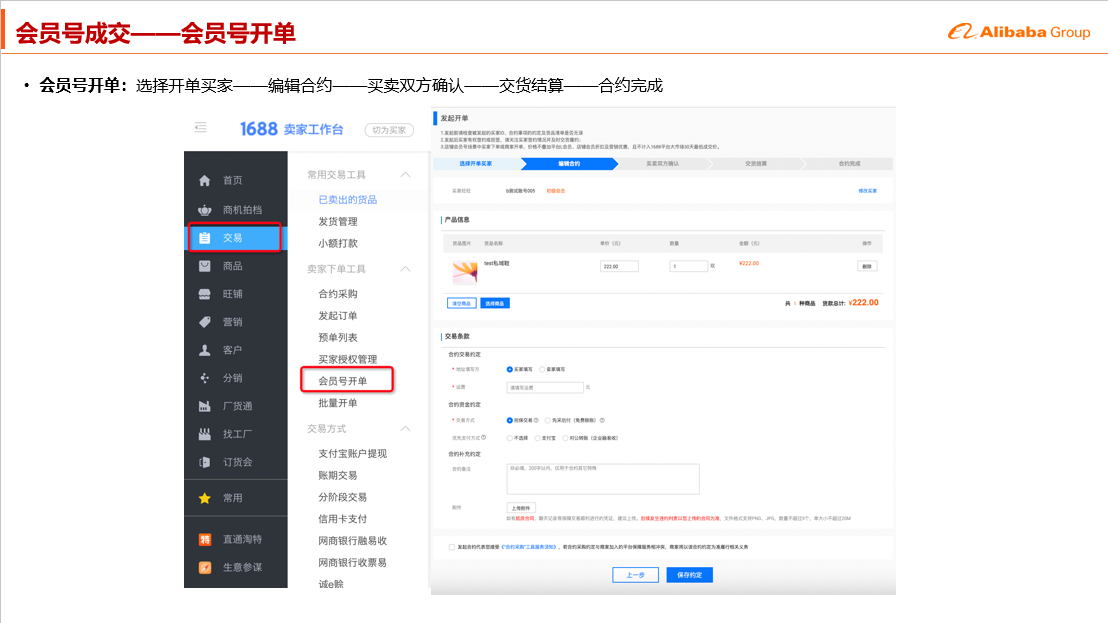Screen dimensions: 1108x623
Task: Click help icon beside 优先支付方式 label
Action: click(483, 438)
